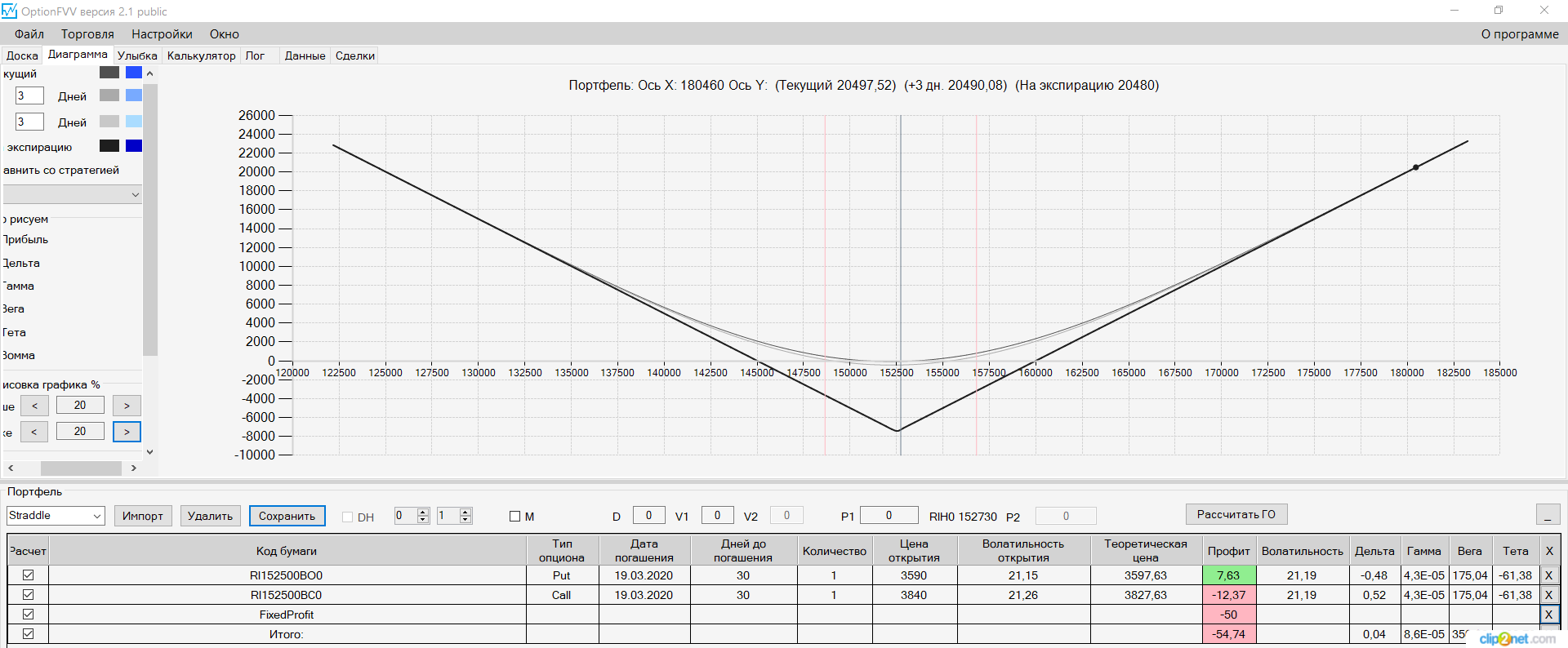Open the Straddle strategy dropdown
This screenshot has height=648, width=1568.
coord(97,516)
